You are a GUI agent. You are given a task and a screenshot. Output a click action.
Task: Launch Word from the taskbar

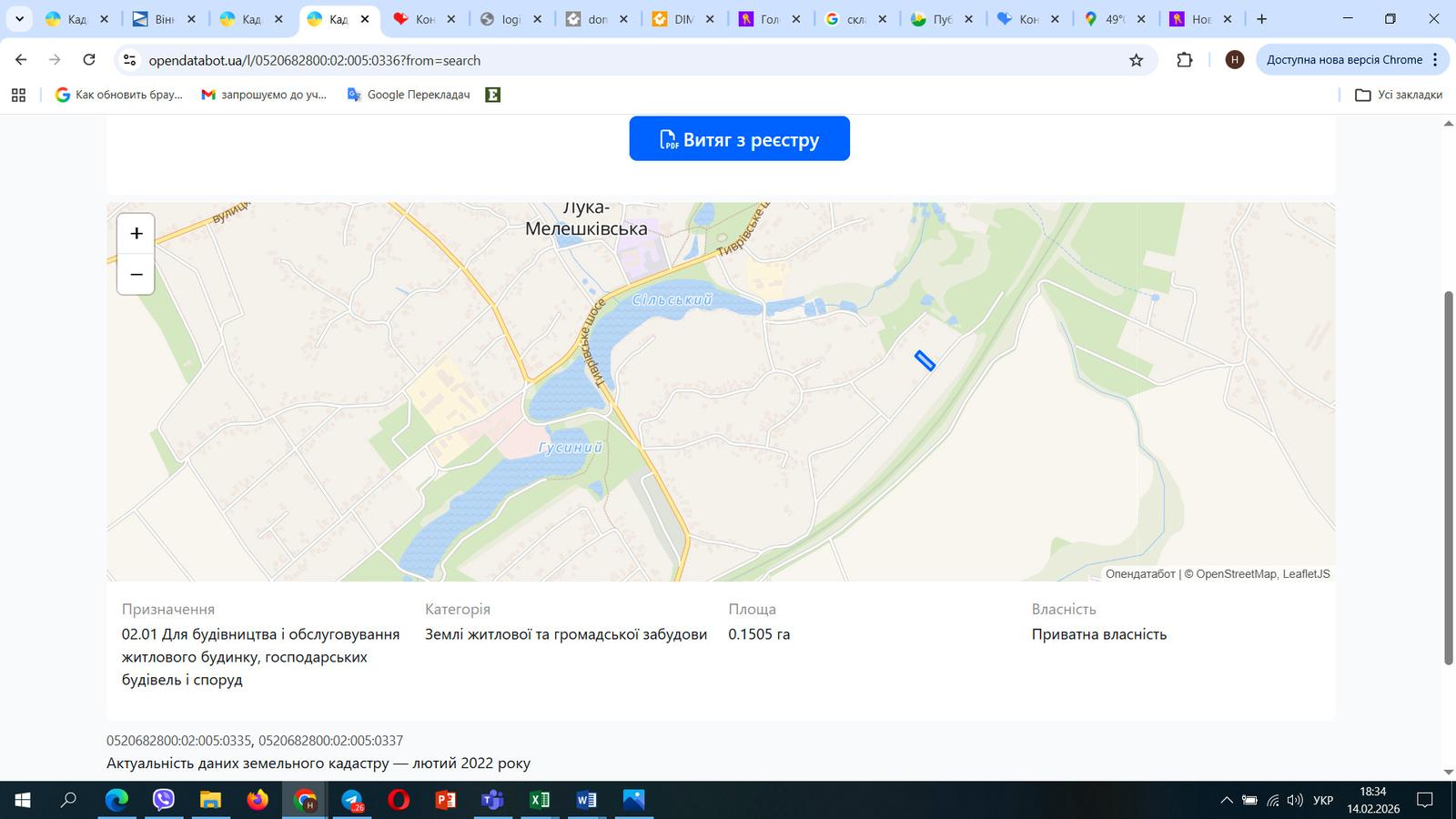(x=587, y=801)
